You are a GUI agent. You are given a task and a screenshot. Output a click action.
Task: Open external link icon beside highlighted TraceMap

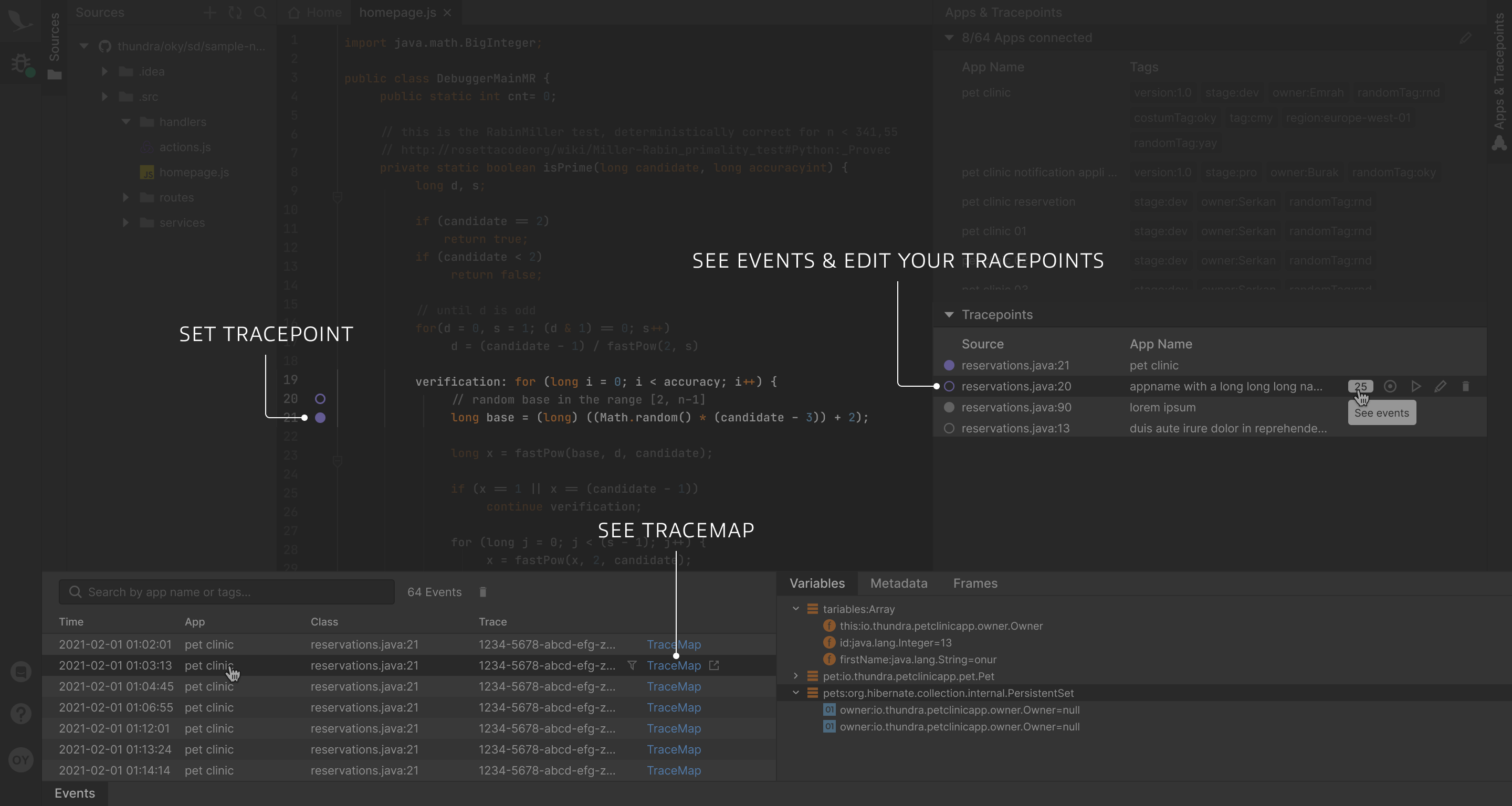point(714,665)
